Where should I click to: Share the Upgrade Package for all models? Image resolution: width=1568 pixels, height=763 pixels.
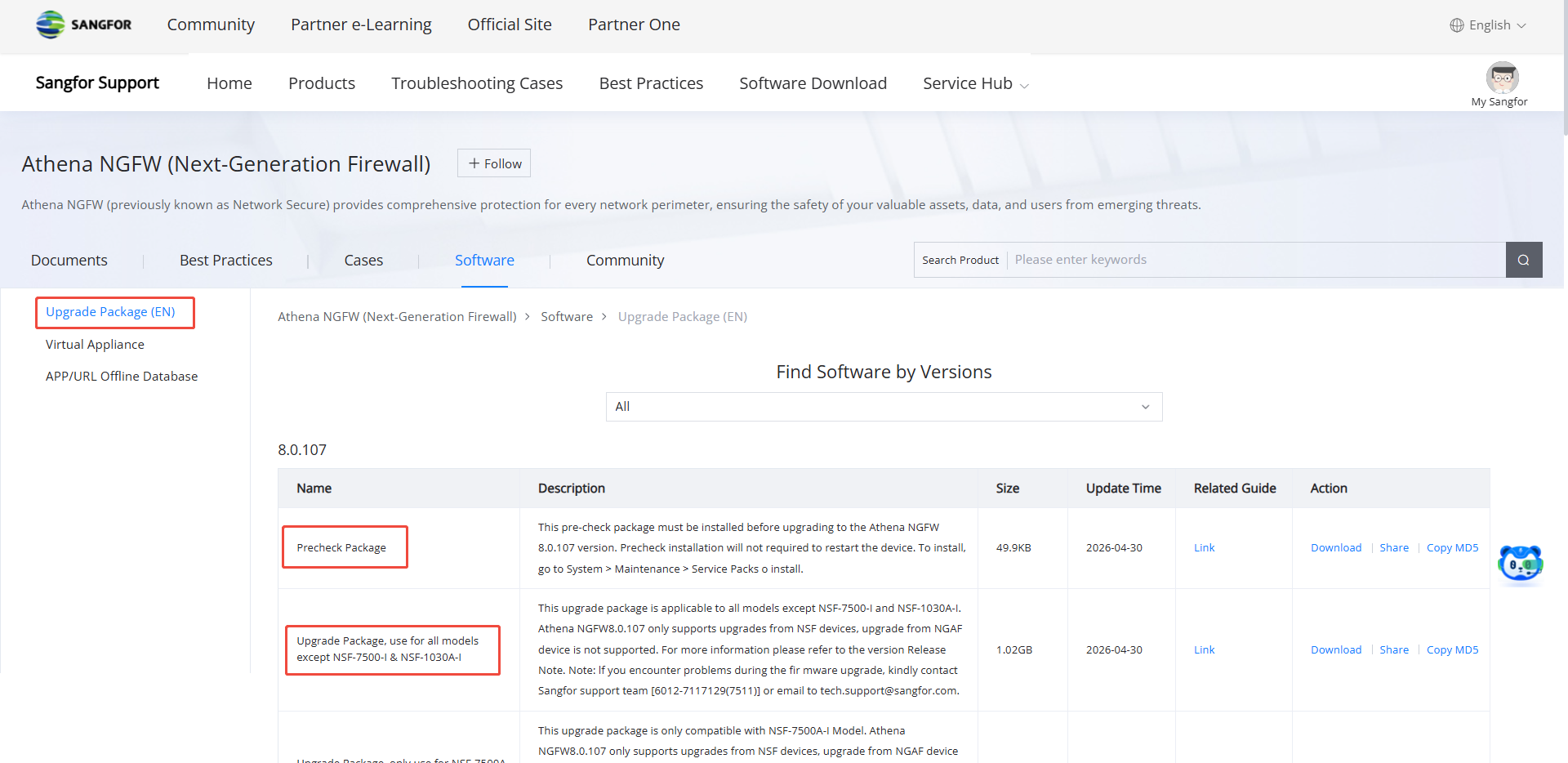[1394, 650]
